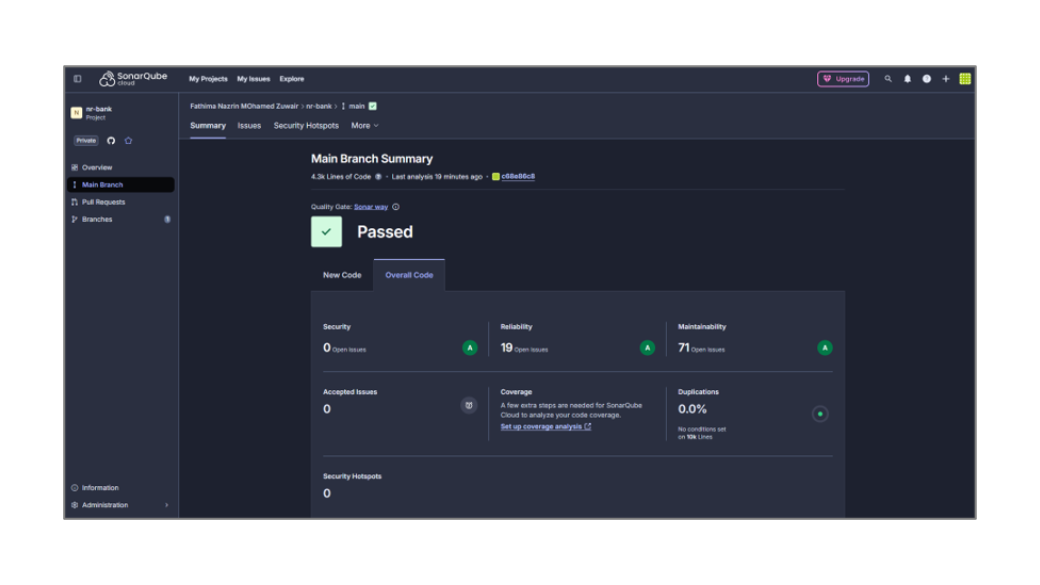
Task: Open the search magnifier icon
Action: (x=888, y=79)
